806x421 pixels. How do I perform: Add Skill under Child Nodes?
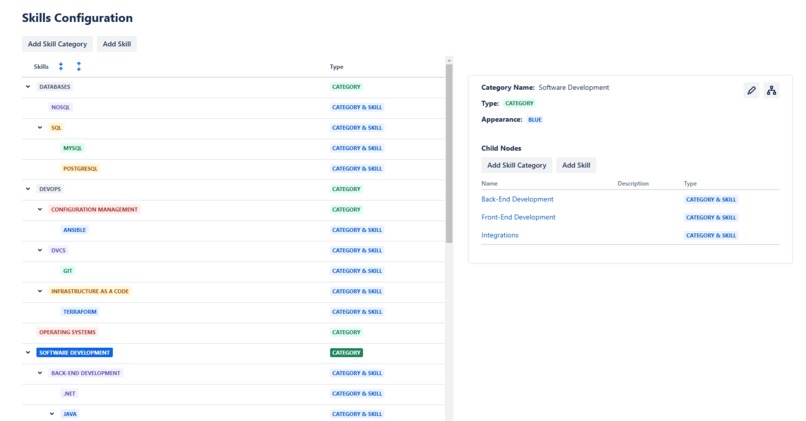[x=576, y=165]
